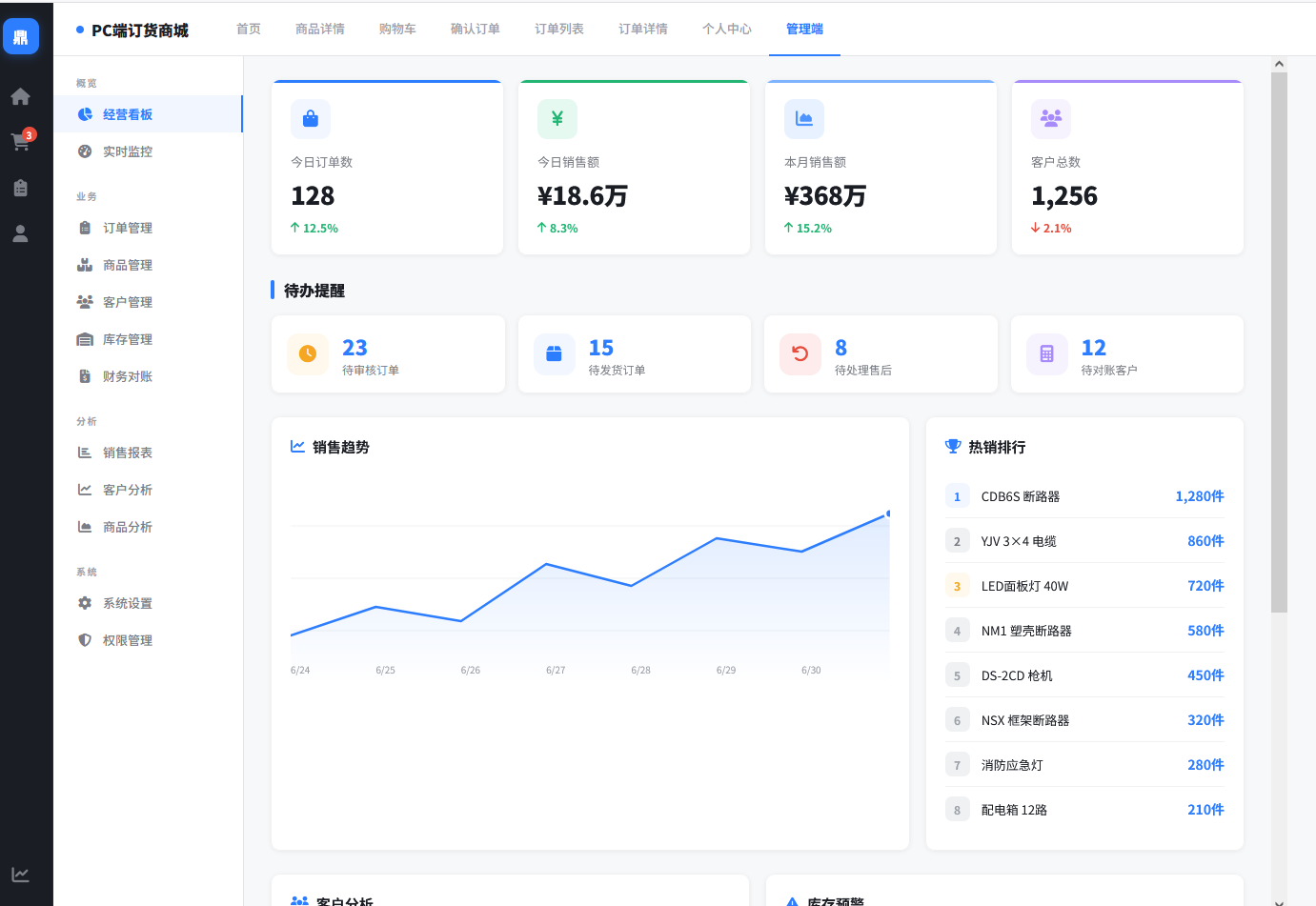
Task: Open the shopping cart icon with badge 3
Action: (x=21, y=141)
